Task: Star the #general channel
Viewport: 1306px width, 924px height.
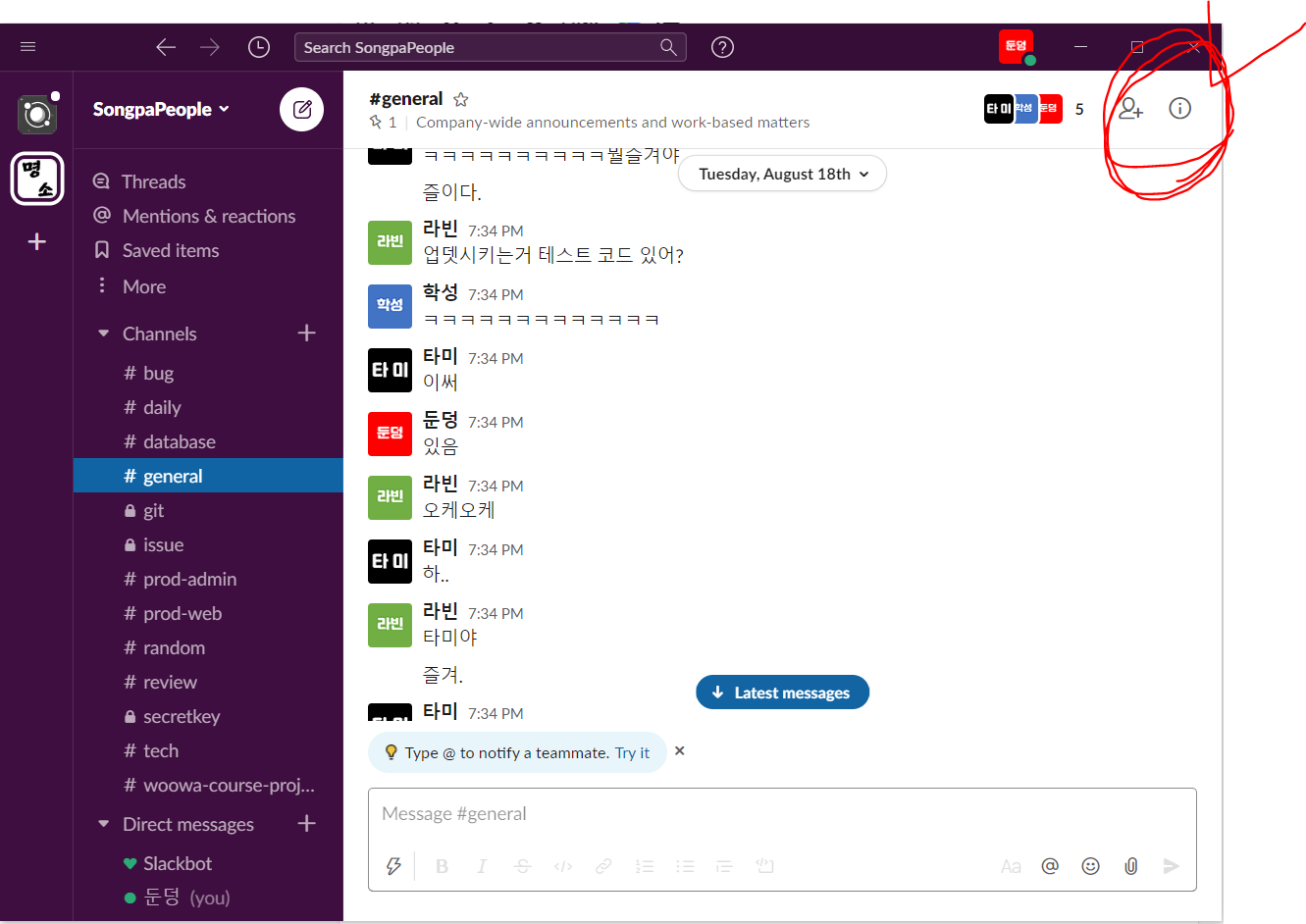Action: 461,99
